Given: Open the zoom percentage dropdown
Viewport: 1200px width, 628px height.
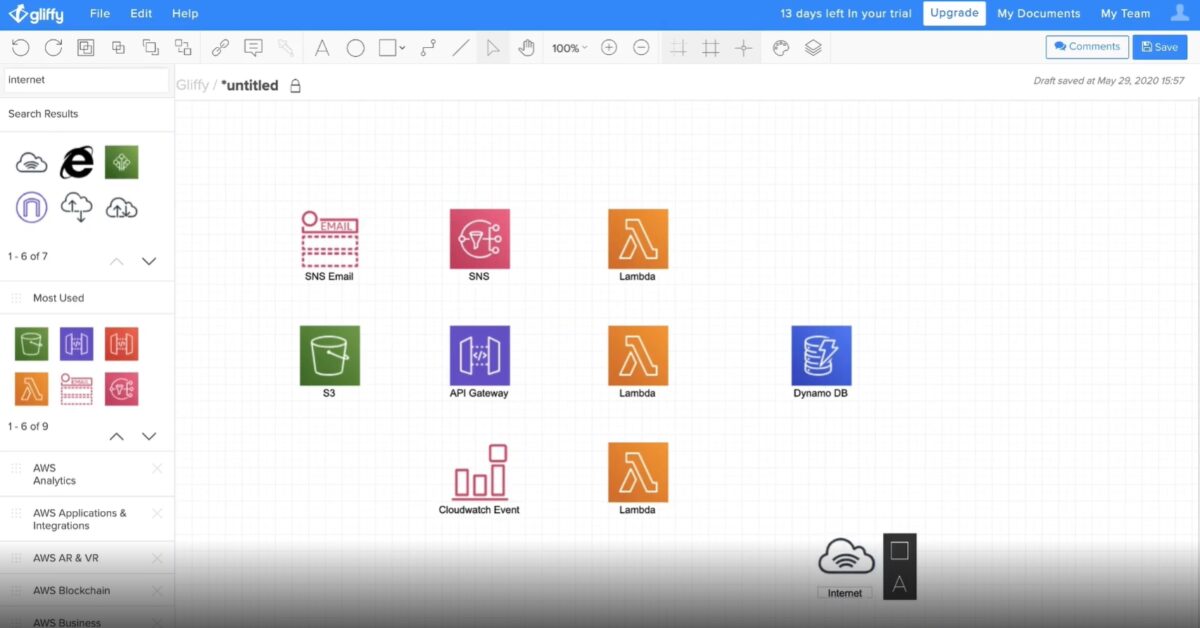Looking at the screenshot, I should click(x=568, y=47).
